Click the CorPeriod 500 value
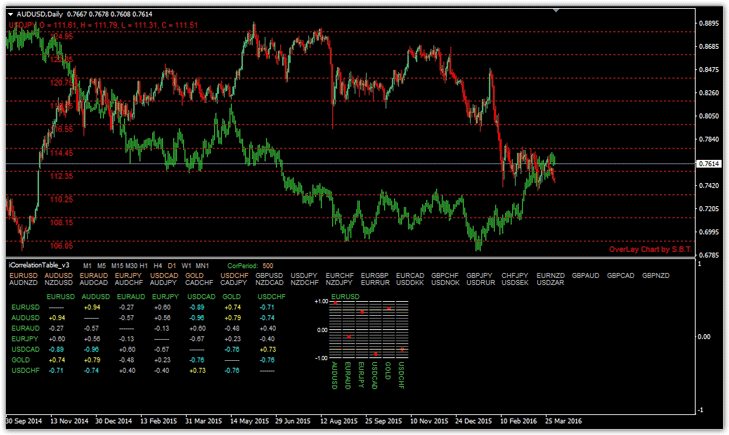The width and height of the screenshot is (729, 435). pyautogui.click(x=268, y=265)
